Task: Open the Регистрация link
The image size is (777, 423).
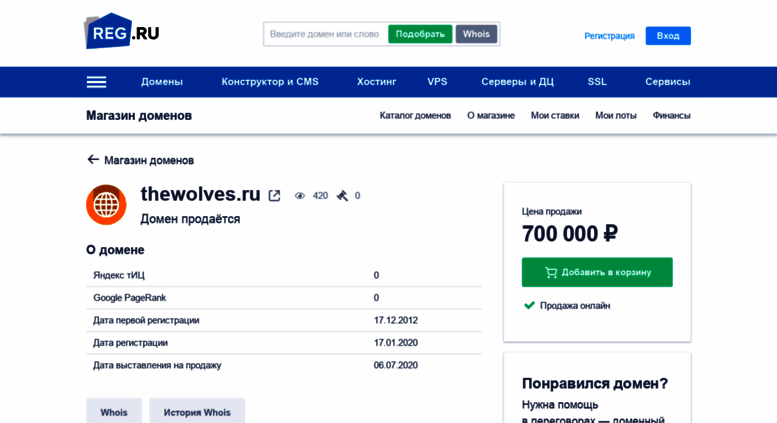Action: [609, 36]
